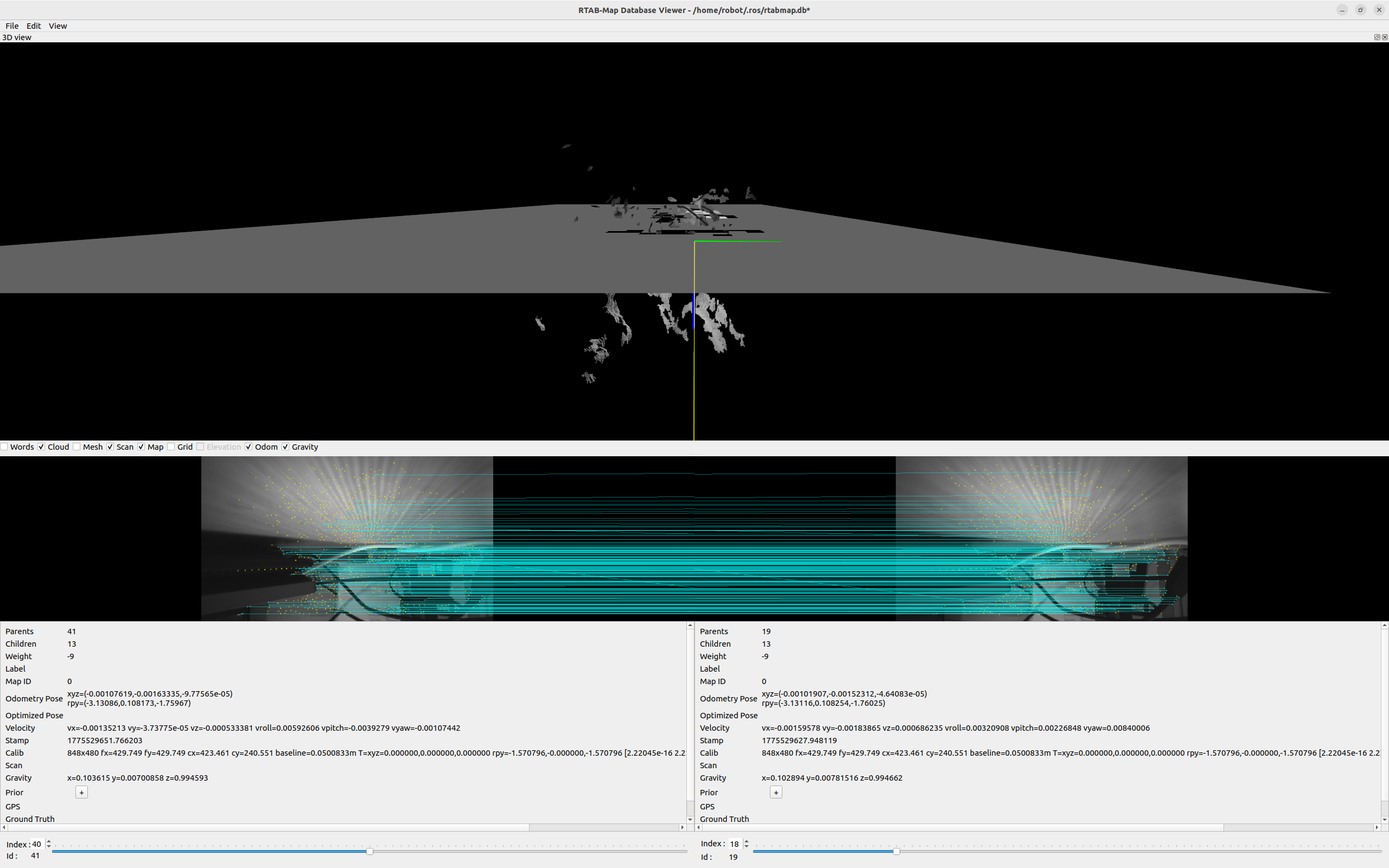
Task: Close the 3D view dock panel
Action: pyautogui.click(x=1385, y=37)
